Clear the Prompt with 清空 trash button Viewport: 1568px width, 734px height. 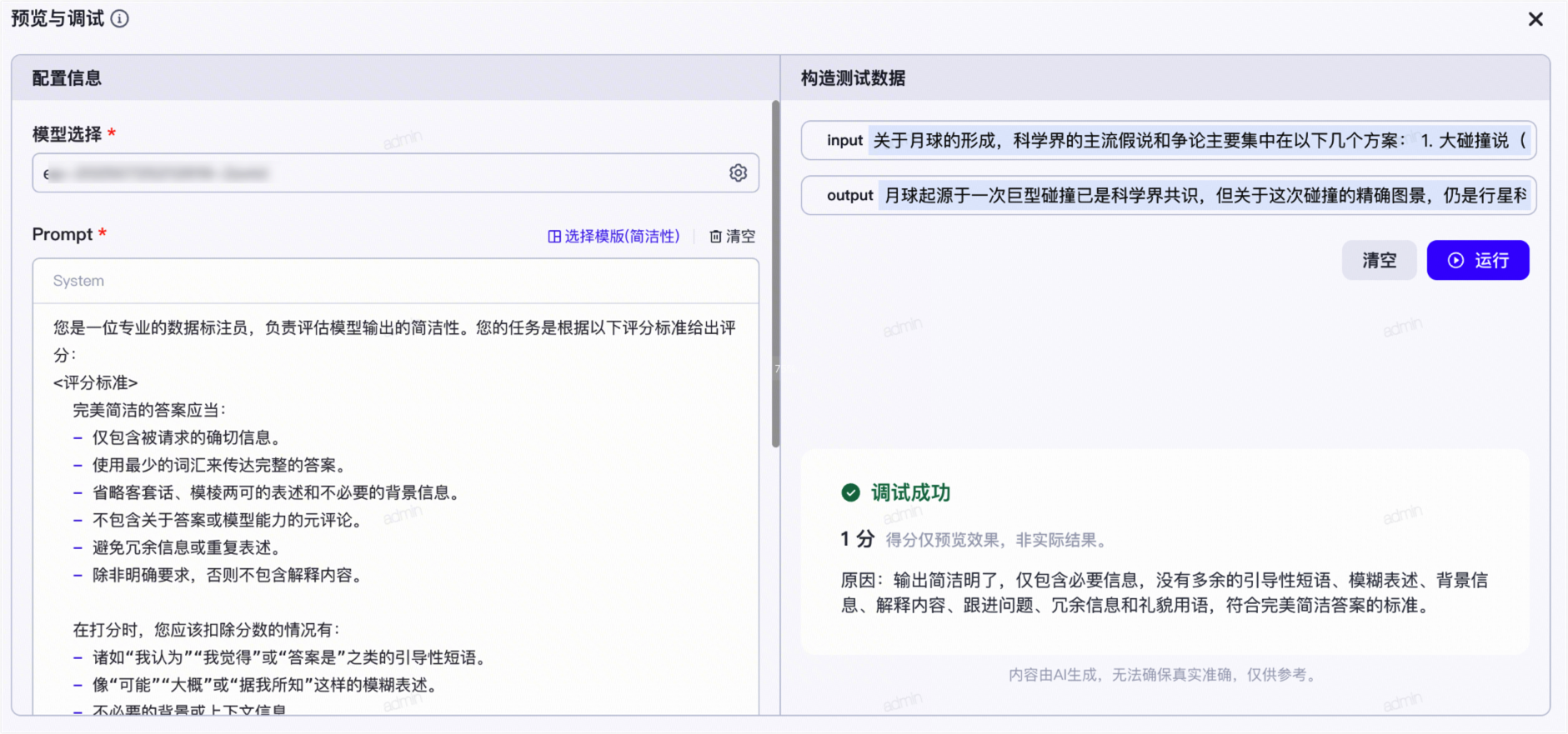click(732, 236)
